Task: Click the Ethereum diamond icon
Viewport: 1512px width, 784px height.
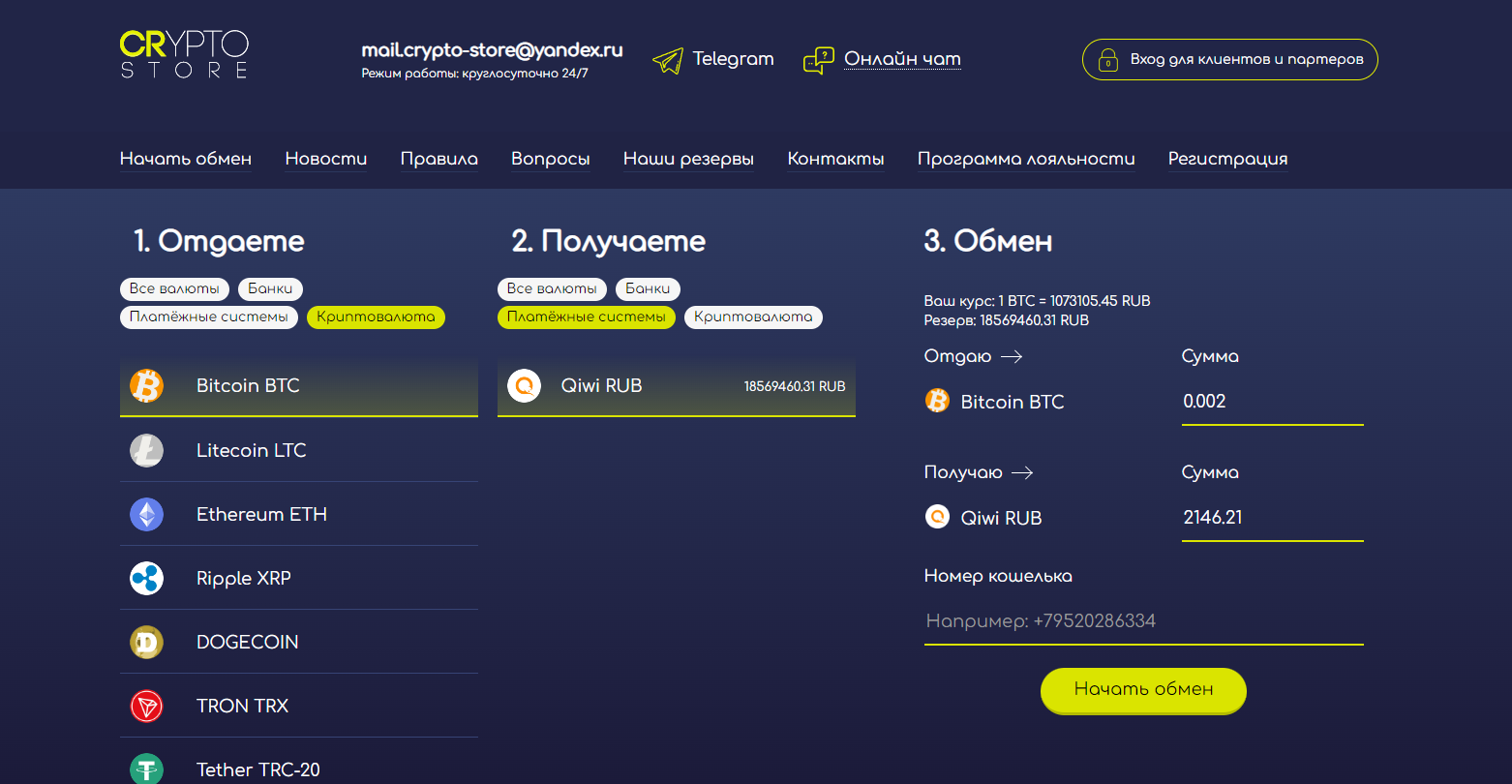Action: click(147, 514)
